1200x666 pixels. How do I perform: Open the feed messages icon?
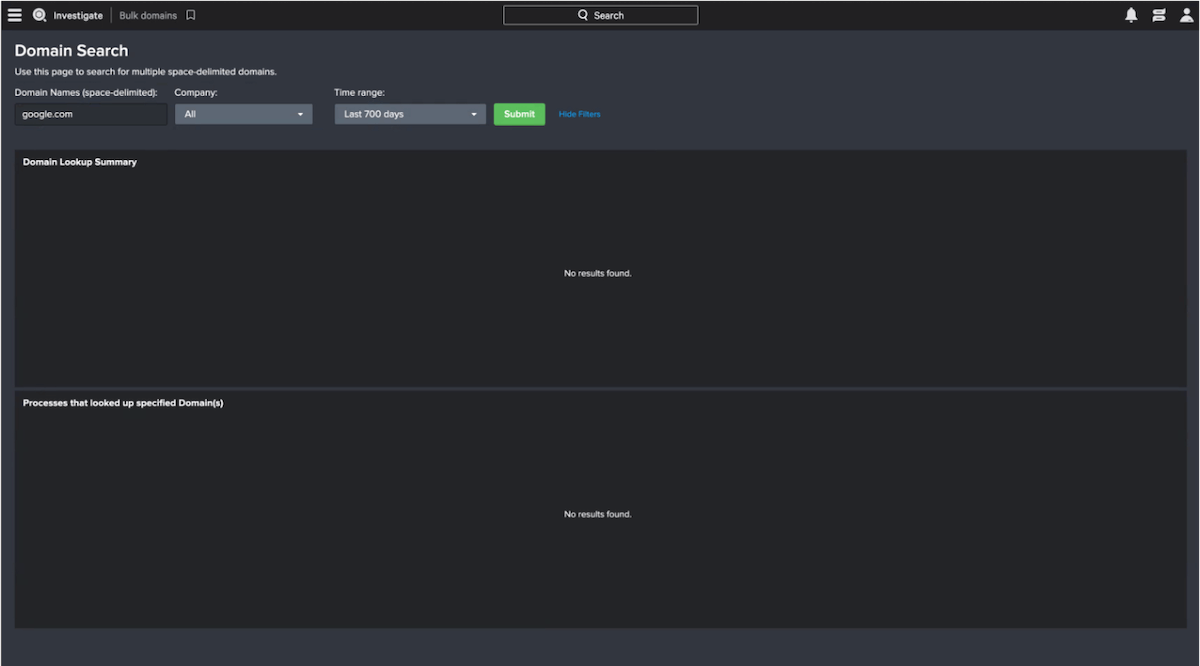point(1159,14)
